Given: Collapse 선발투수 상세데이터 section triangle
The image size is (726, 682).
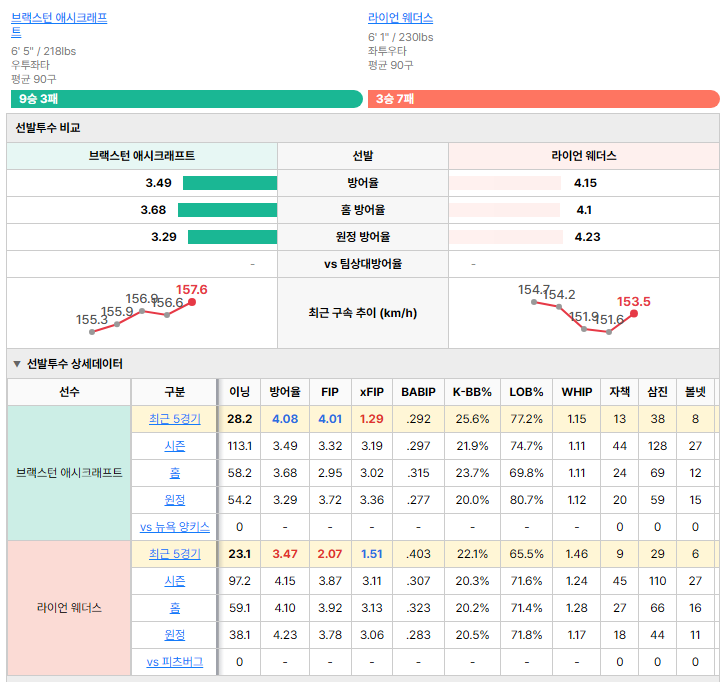Looking at the screenshot, I should [x=17, y=364].
